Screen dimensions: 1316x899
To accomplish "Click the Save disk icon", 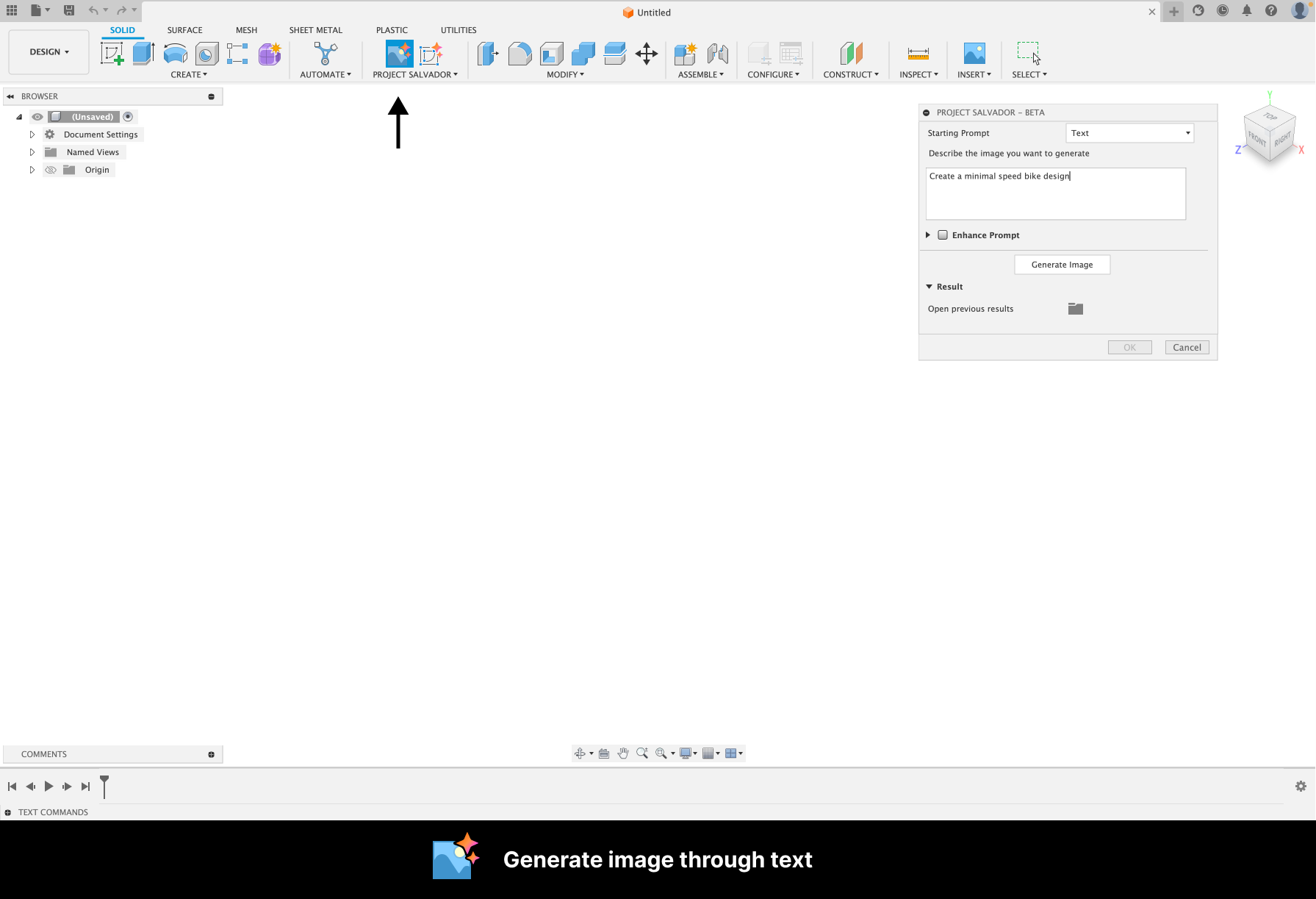I will [x=69, y=10].
